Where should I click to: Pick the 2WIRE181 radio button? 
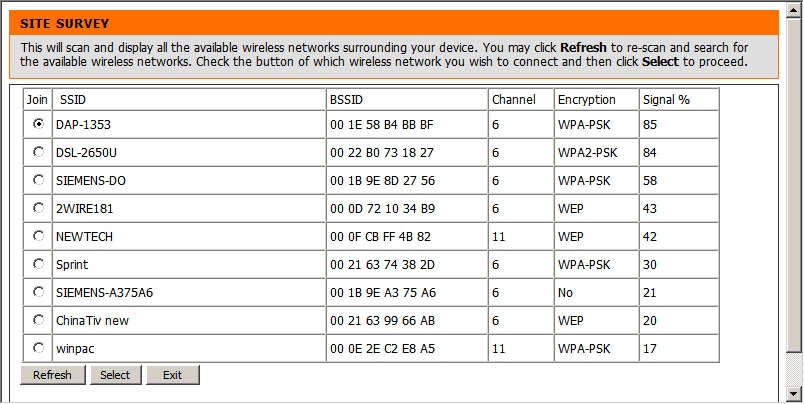pyautogui.click(x=38, y=208)
